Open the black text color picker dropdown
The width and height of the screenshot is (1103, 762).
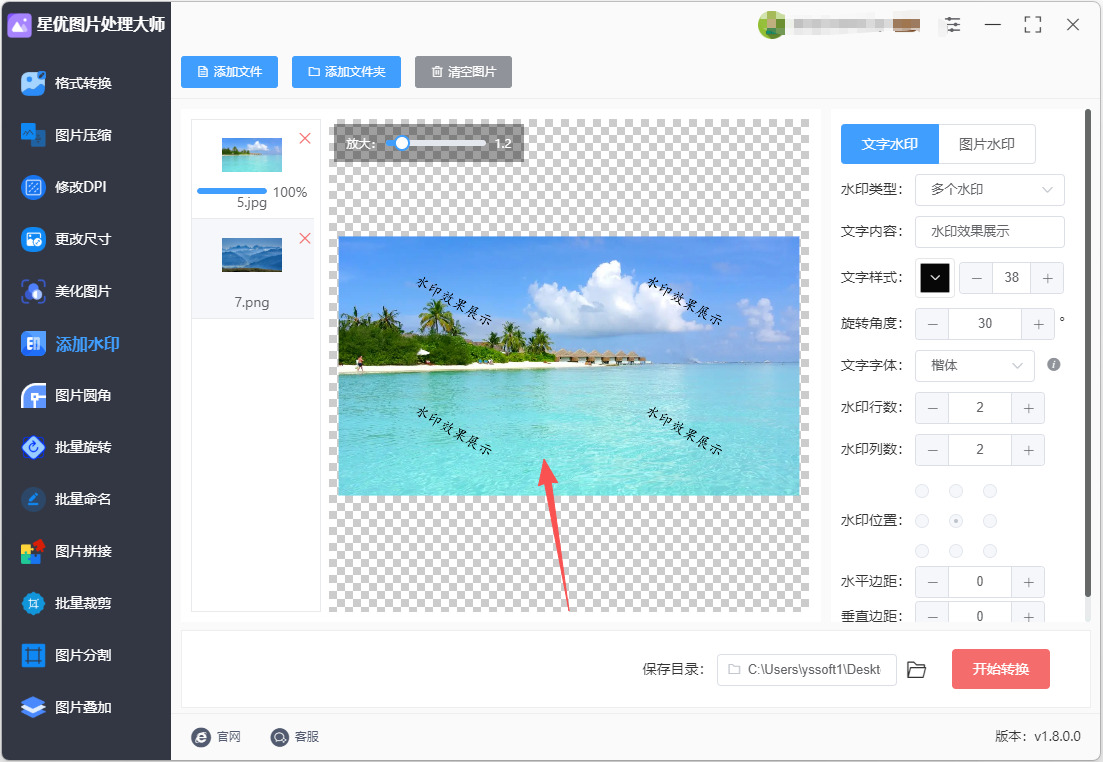pyautogui.click(x=935, y=278)
